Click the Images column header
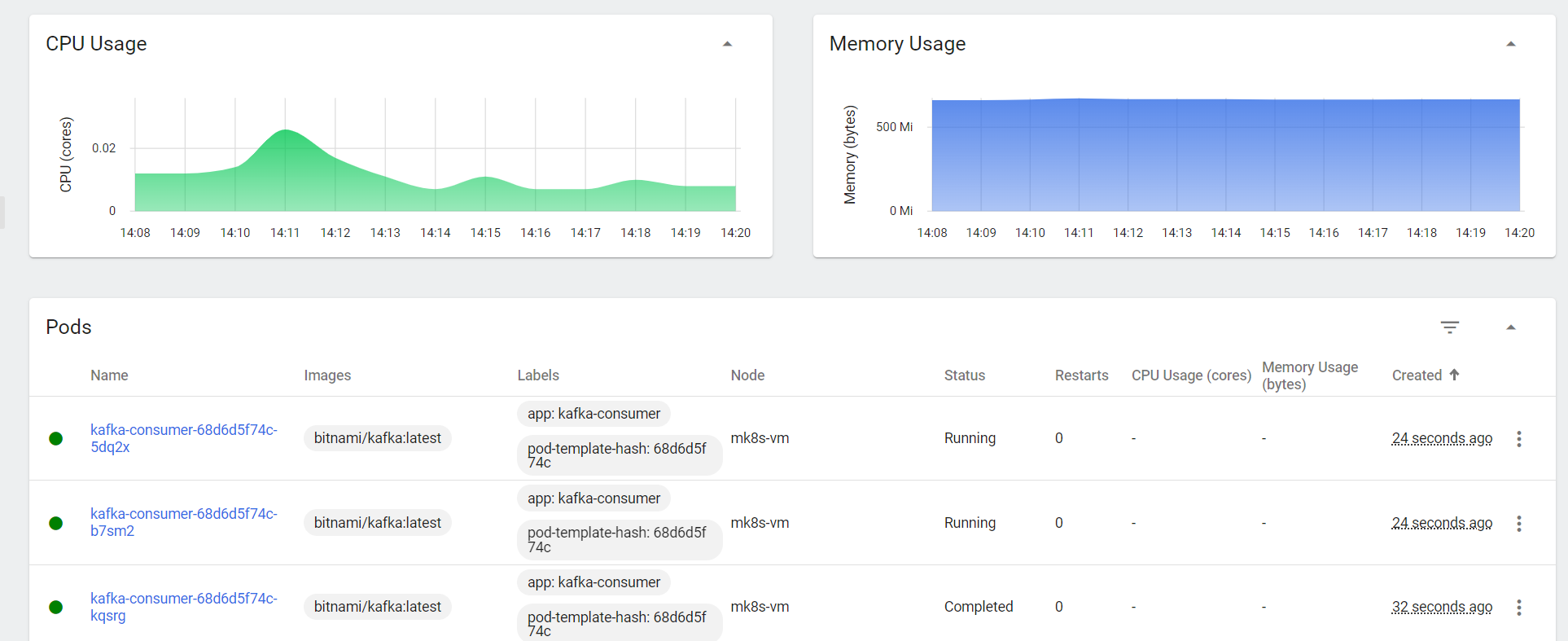 click(x=327, y=375)
